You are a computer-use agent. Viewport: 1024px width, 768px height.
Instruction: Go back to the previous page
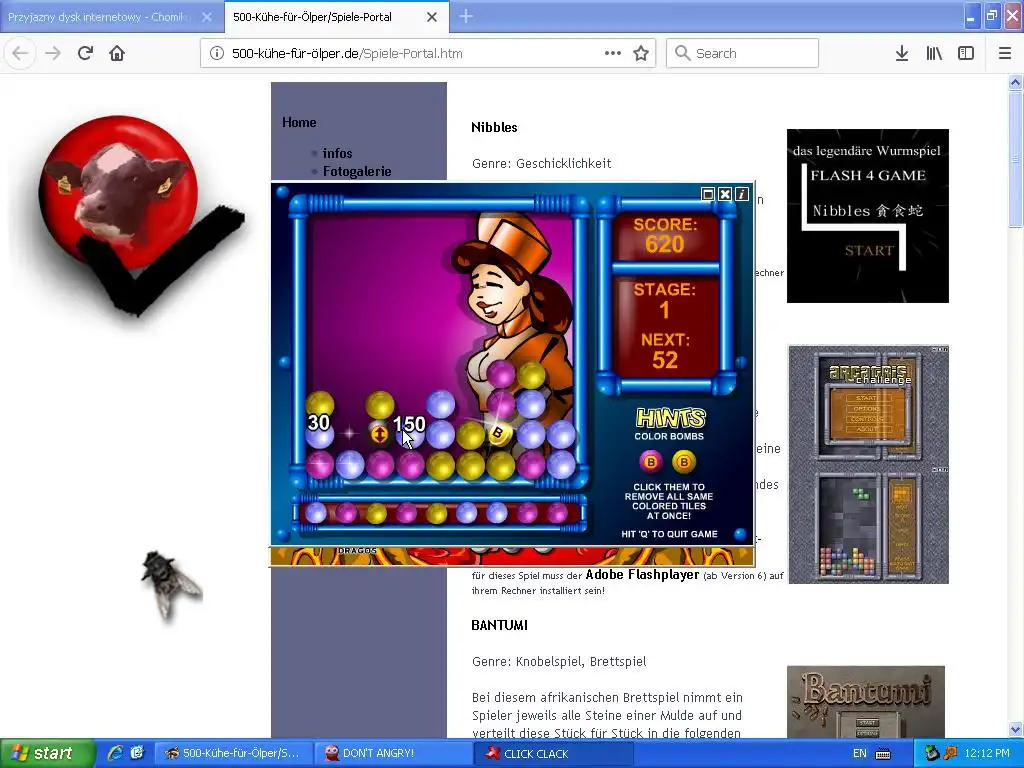20,54
